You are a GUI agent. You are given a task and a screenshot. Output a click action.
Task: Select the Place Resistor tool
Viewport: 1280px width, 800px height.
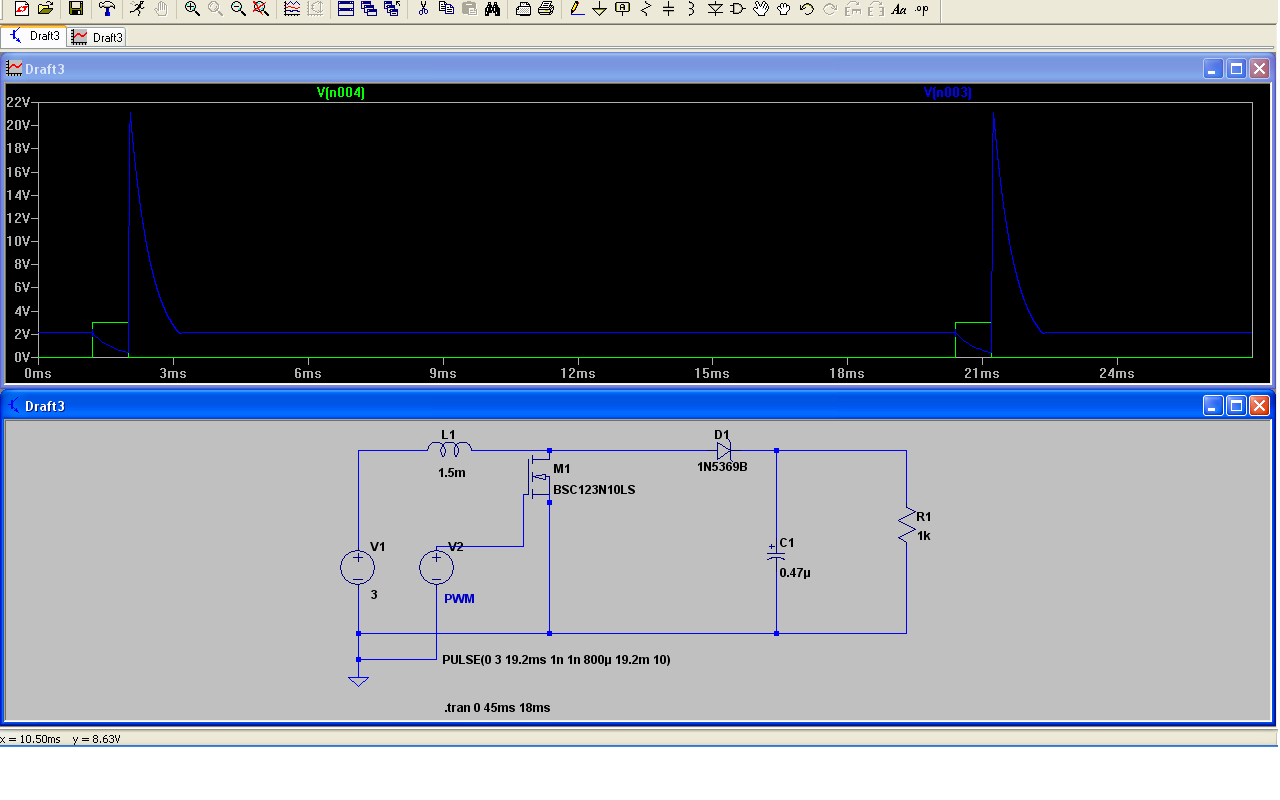(645, 9)
